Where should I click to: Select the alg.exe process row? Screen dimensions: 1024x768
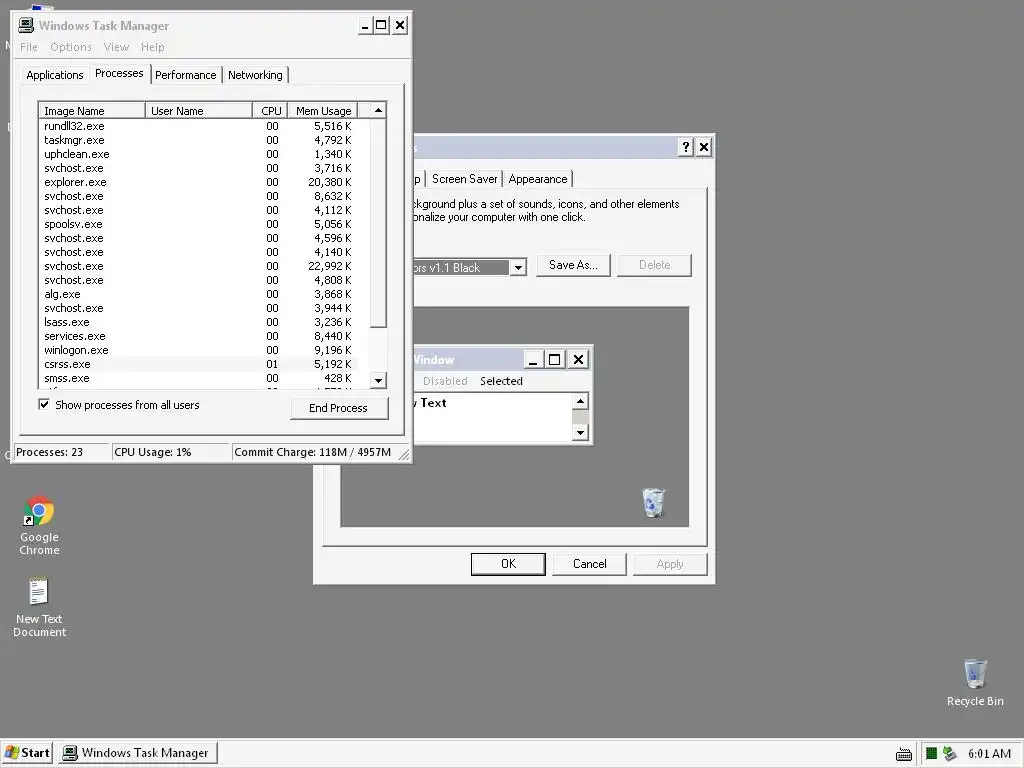[199, 294]
